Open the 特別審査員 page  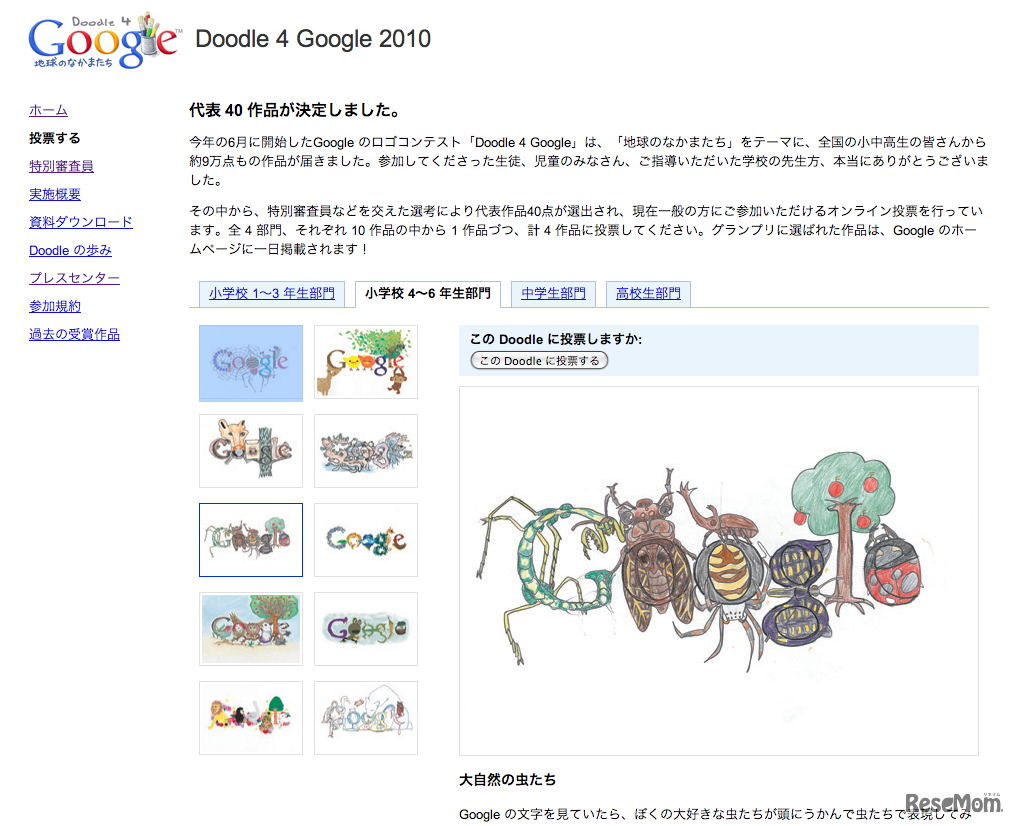click(62, 166)
